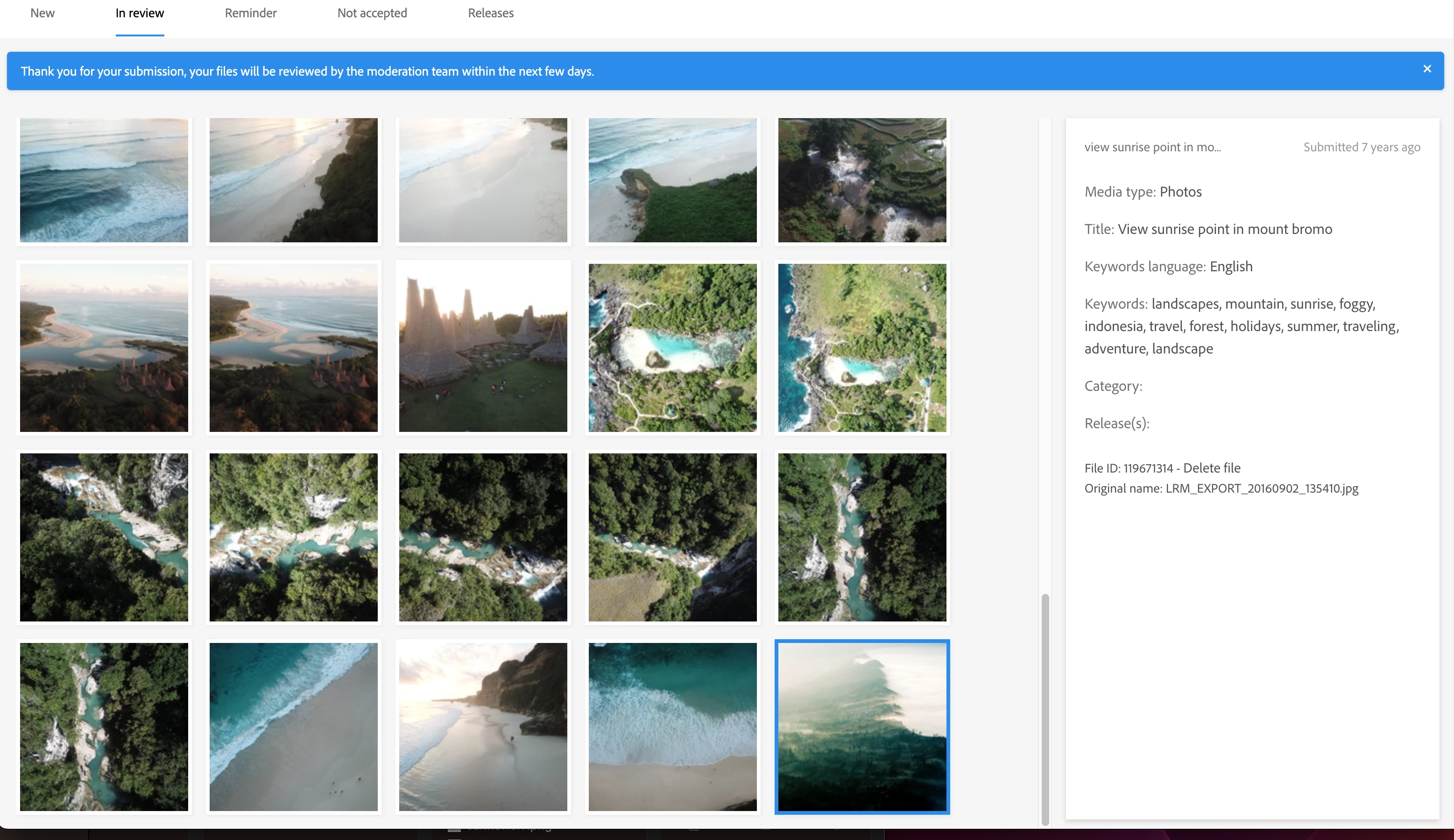Click the truncated title in details panel
The width and height of the screenshot is (1454, 840).
pos(1152,147)
